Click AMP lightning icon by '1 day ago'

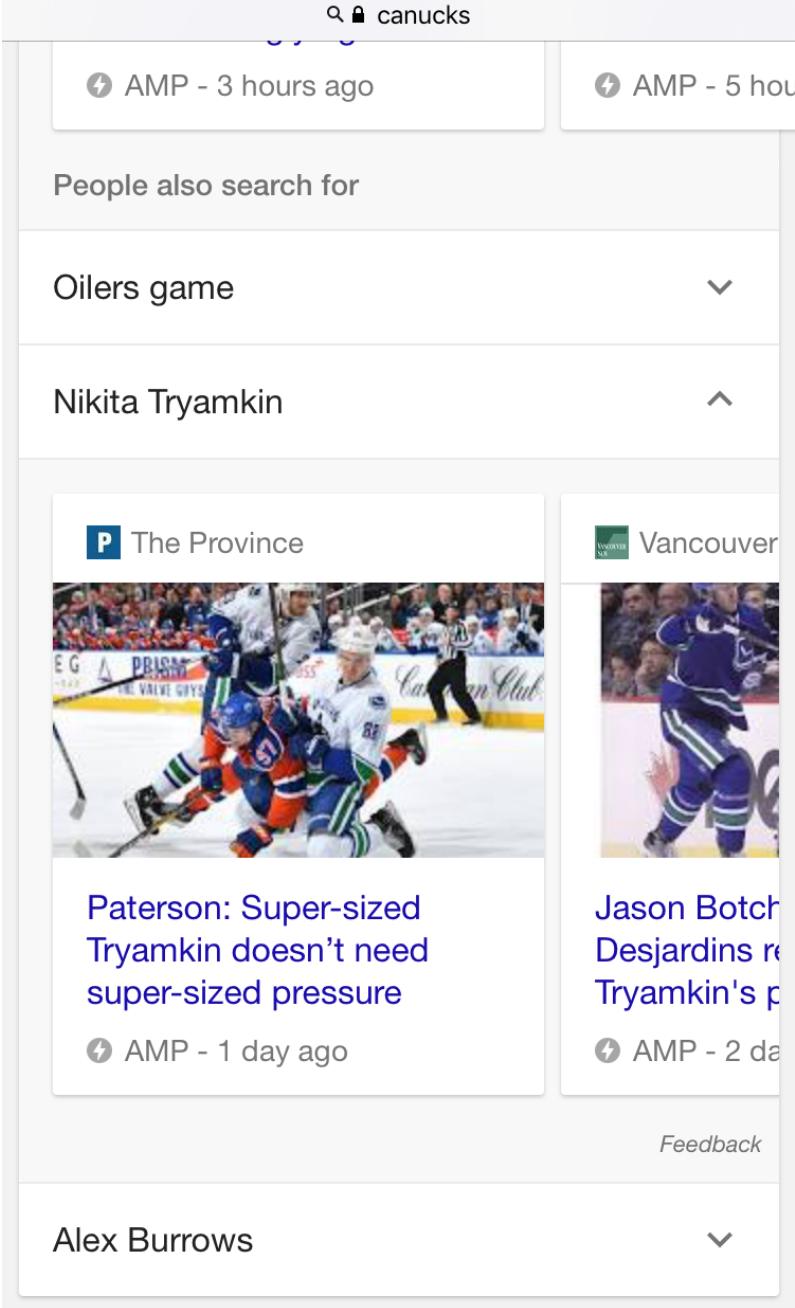(x=99, y=1051)
